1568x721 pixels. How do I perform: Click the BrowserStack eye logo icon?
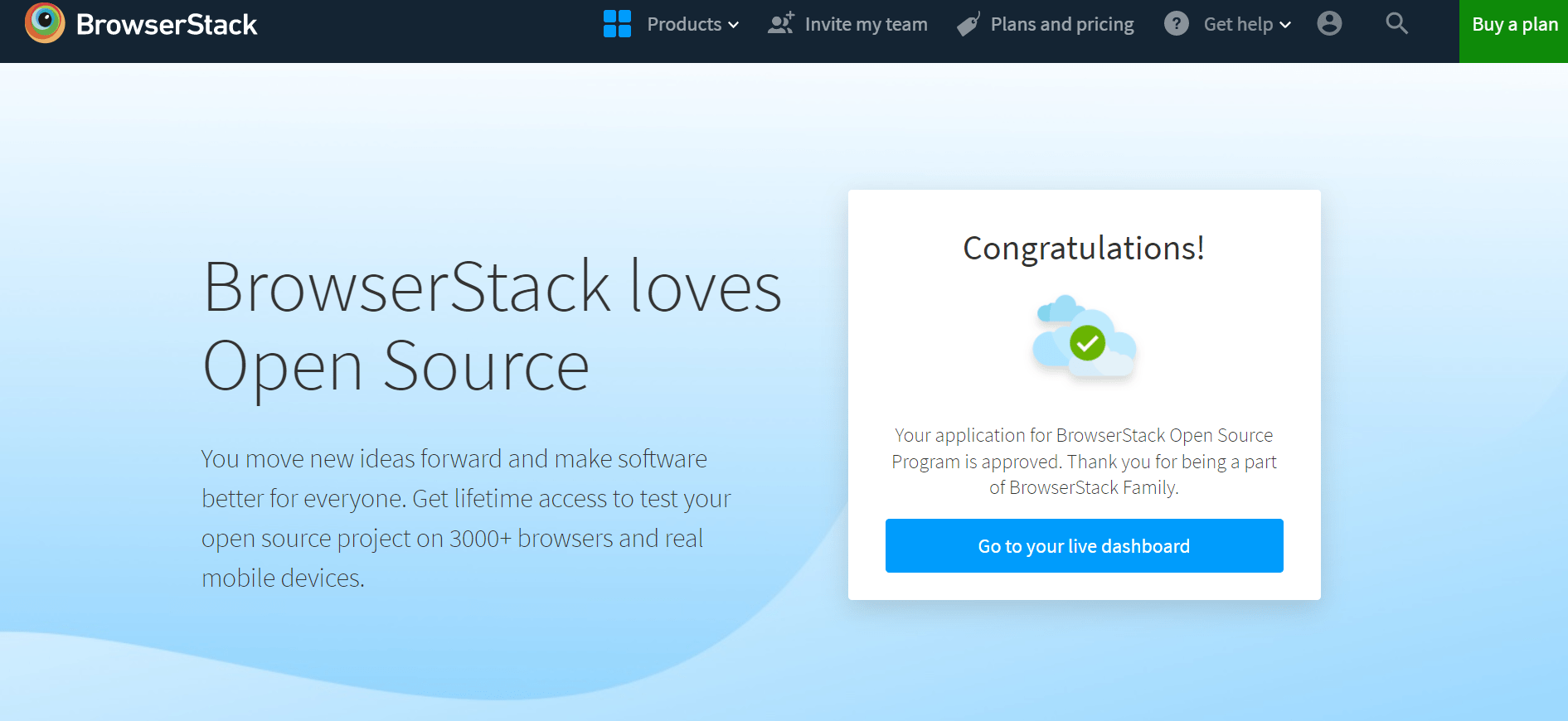pos(45,22)
